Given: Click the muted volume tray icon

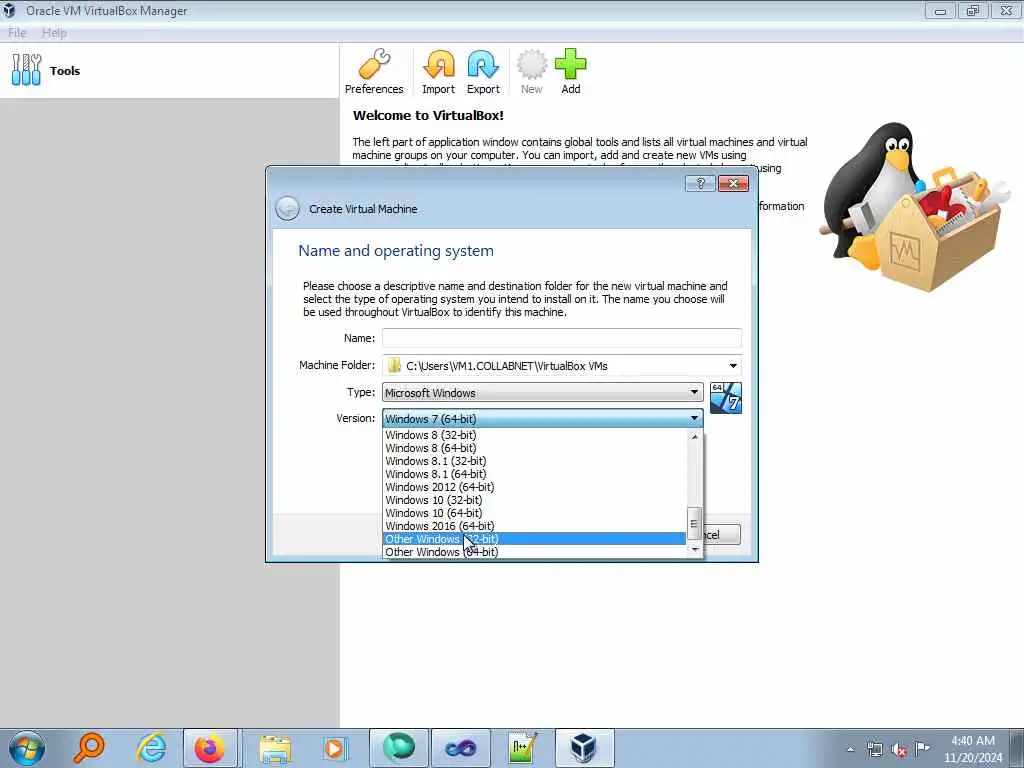Looking at the screenshot, I should 899,749.
